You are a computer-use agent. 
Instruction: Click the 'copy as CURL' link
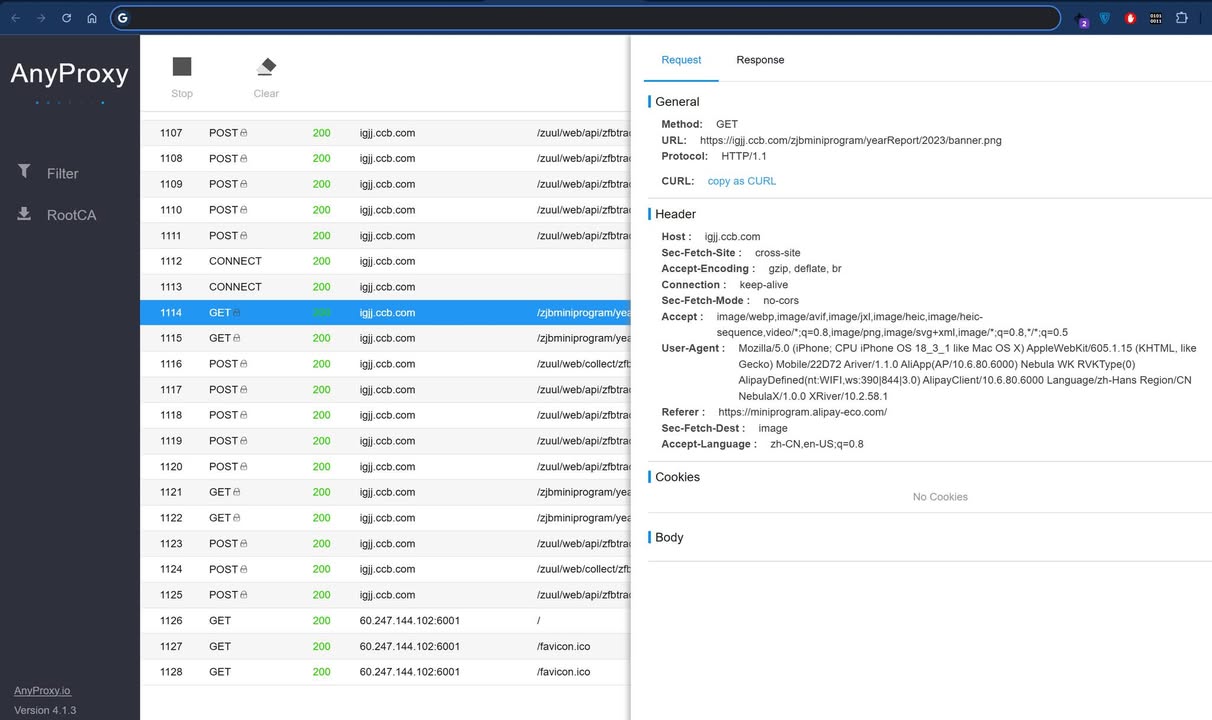point(741,181)
